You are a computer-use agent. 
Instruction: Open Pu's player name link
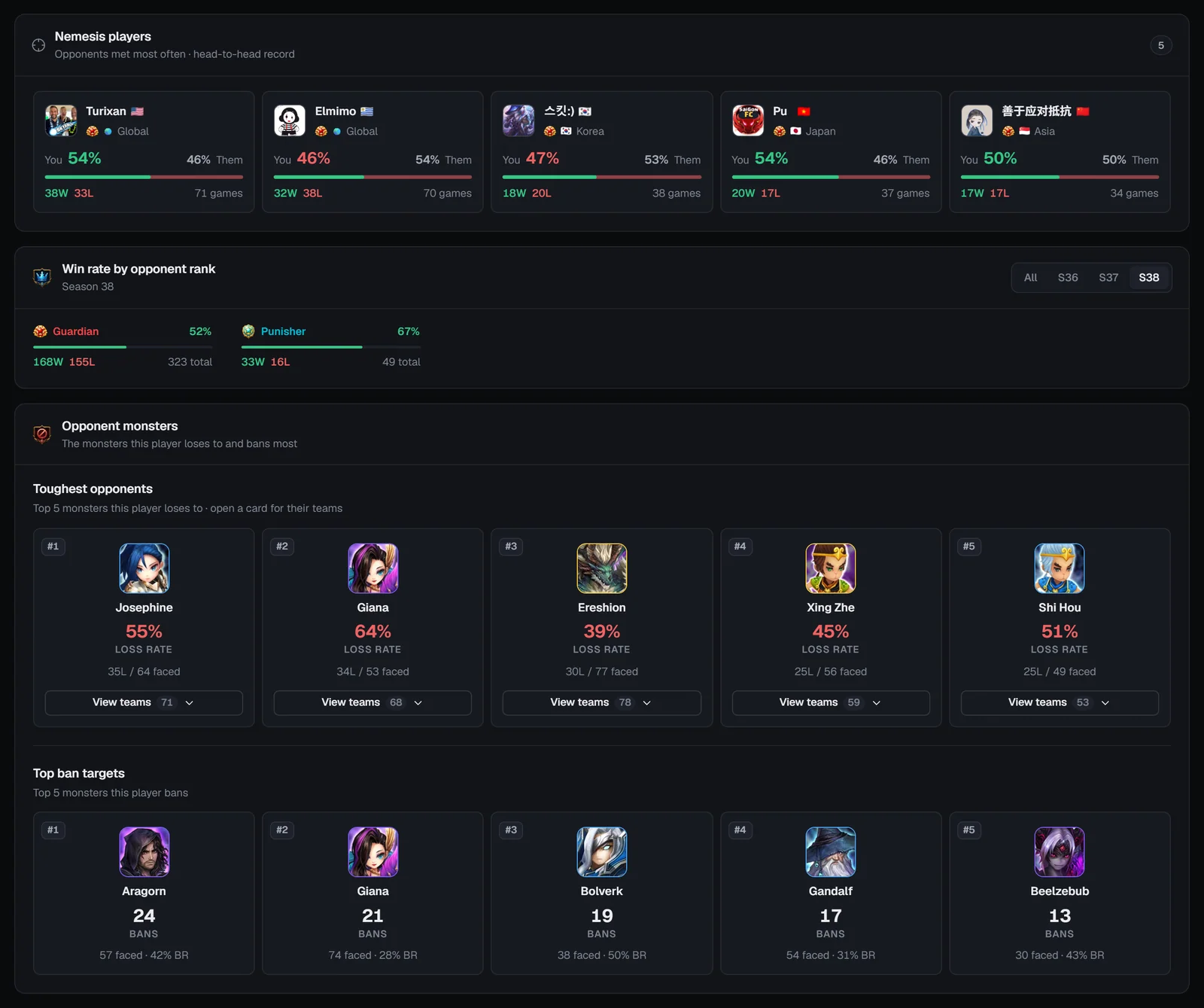pos(780,111)
